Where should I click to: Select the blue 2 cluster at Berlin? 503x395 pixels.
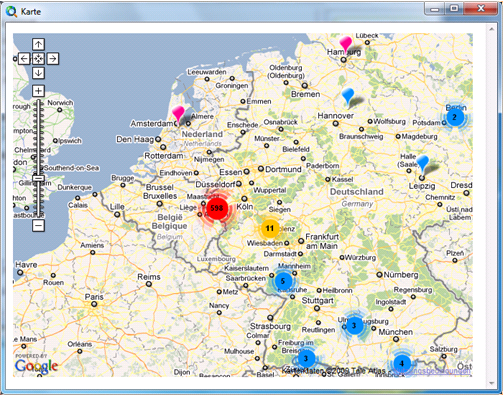(455, 117)
